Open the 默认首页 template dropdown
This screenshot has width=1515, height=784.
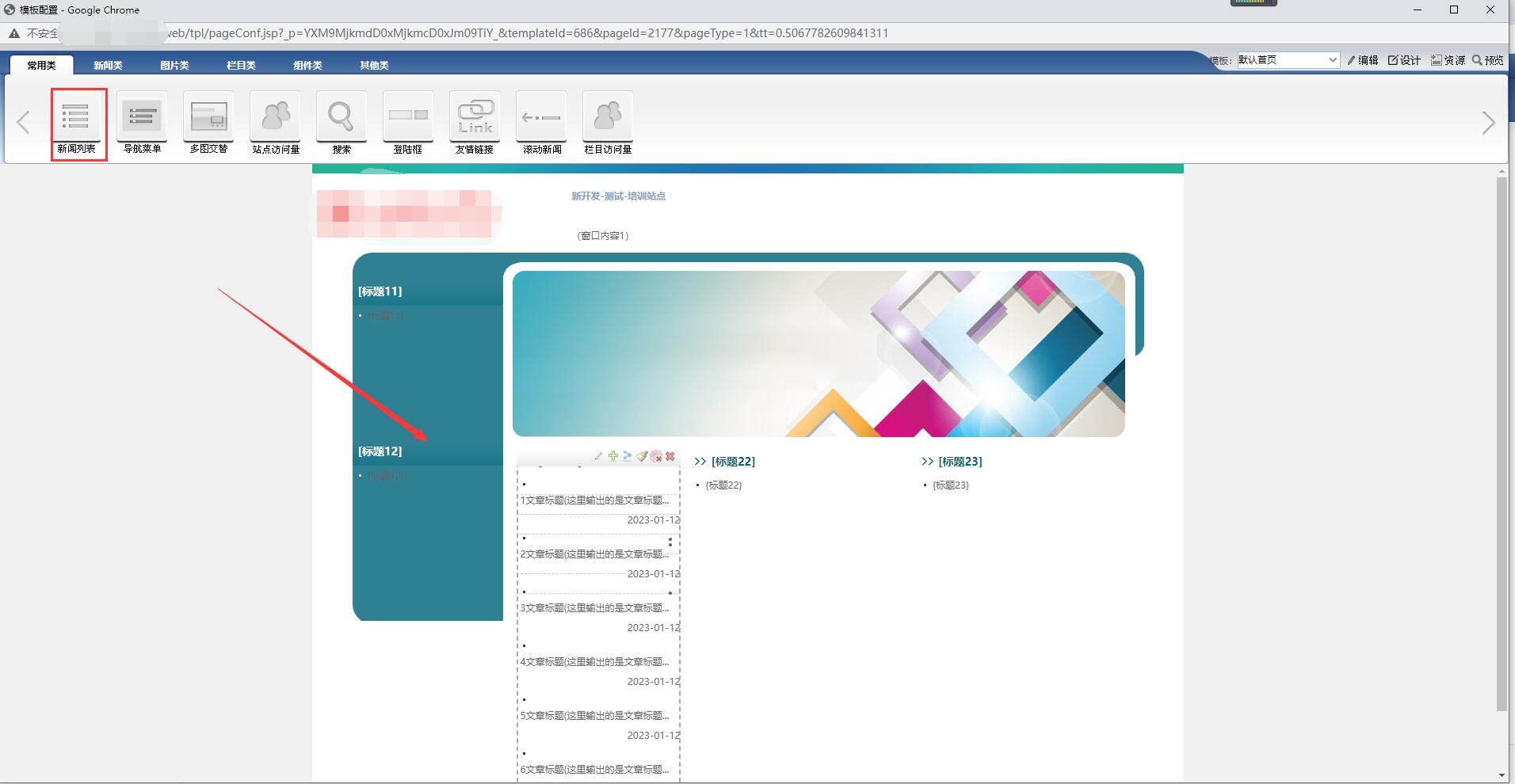point(1288,60)
